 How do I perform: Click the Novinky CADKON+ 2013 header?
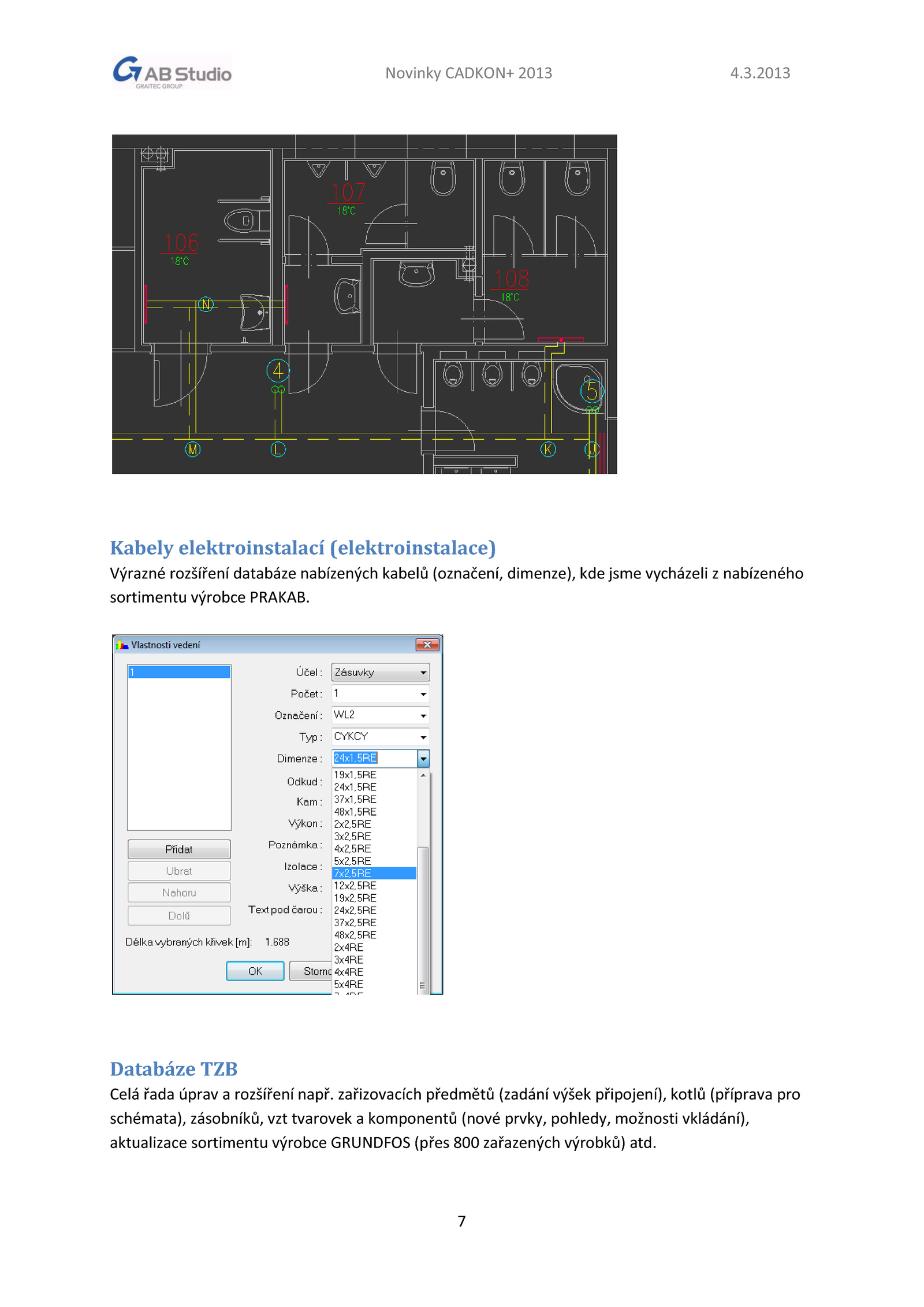coord(468,73)
